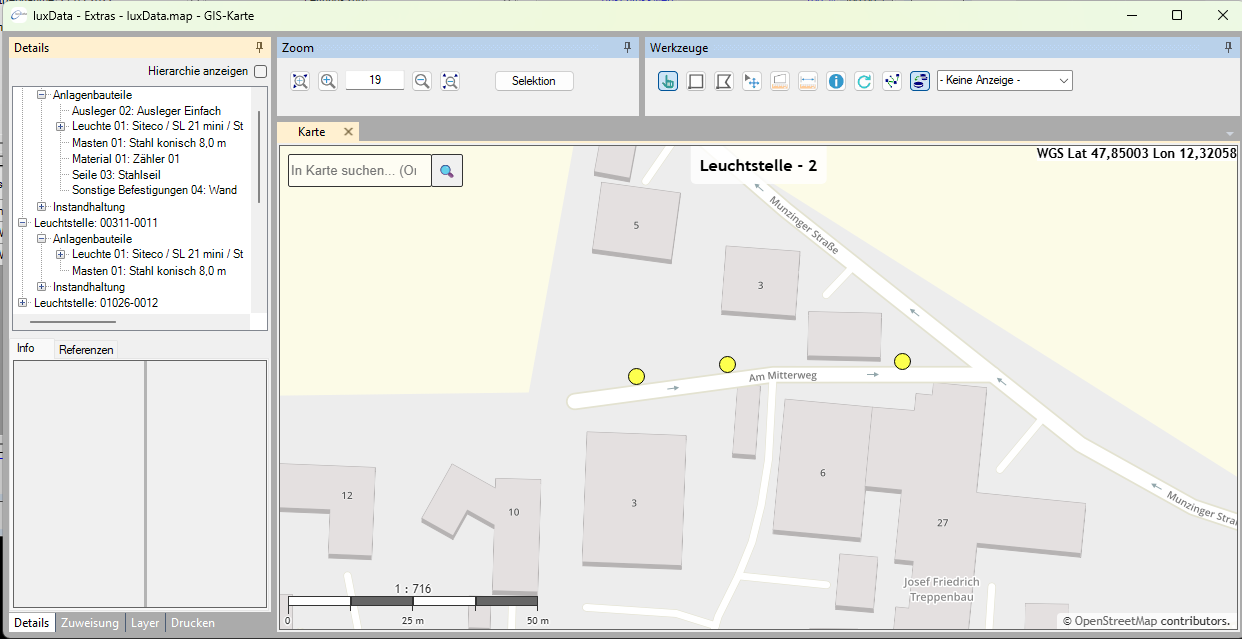The height and width of the screenshot is (639, 1242).
Task: Click the luxData application icon in title bar
Action: coord(18,15)
